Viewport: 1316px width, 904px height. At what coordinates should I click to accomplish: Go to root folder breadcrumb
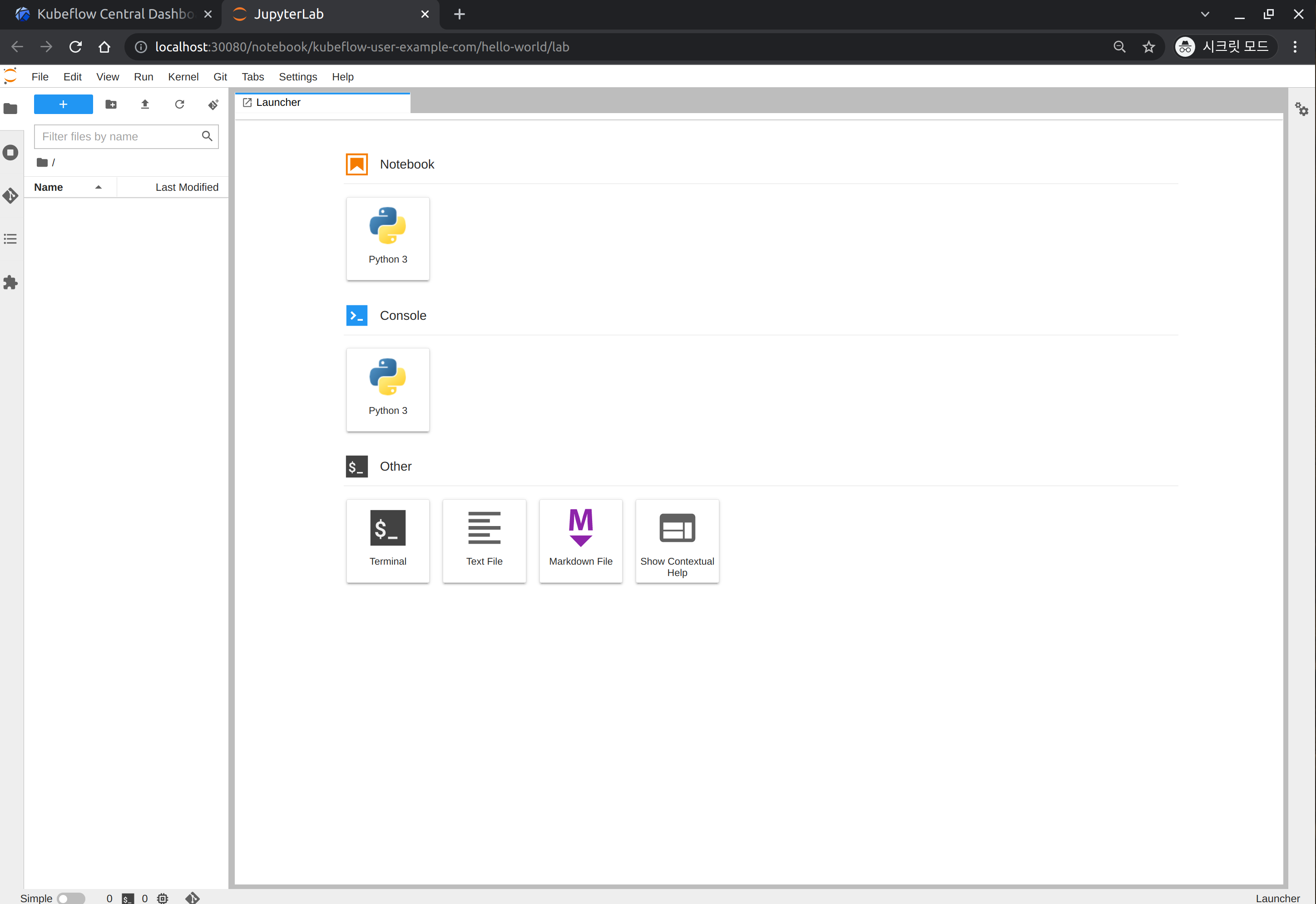(x=43, y=163)
